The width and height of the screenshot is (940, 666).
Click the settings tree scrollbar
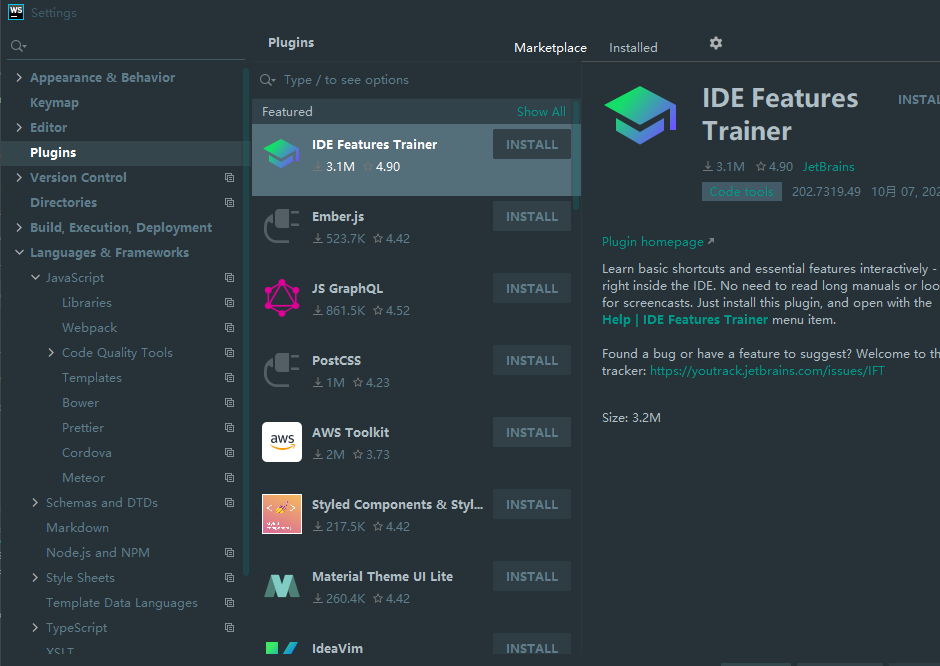tap(246, 322)
